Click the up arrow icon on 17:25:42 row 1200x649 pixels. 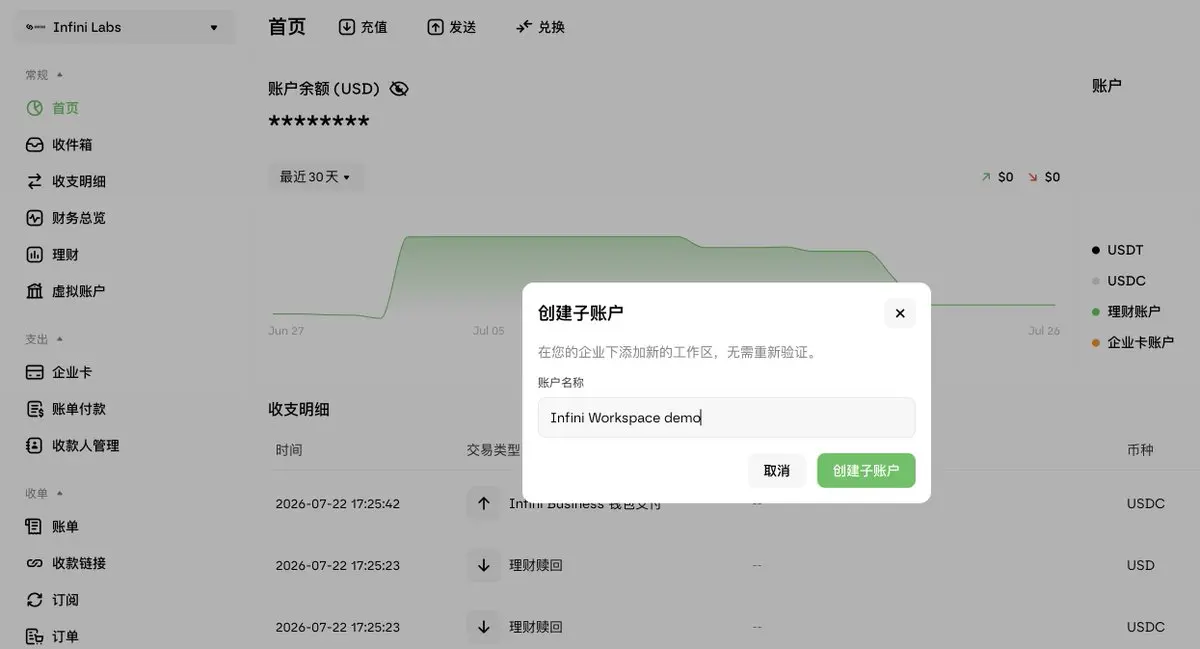click(484, 504)
